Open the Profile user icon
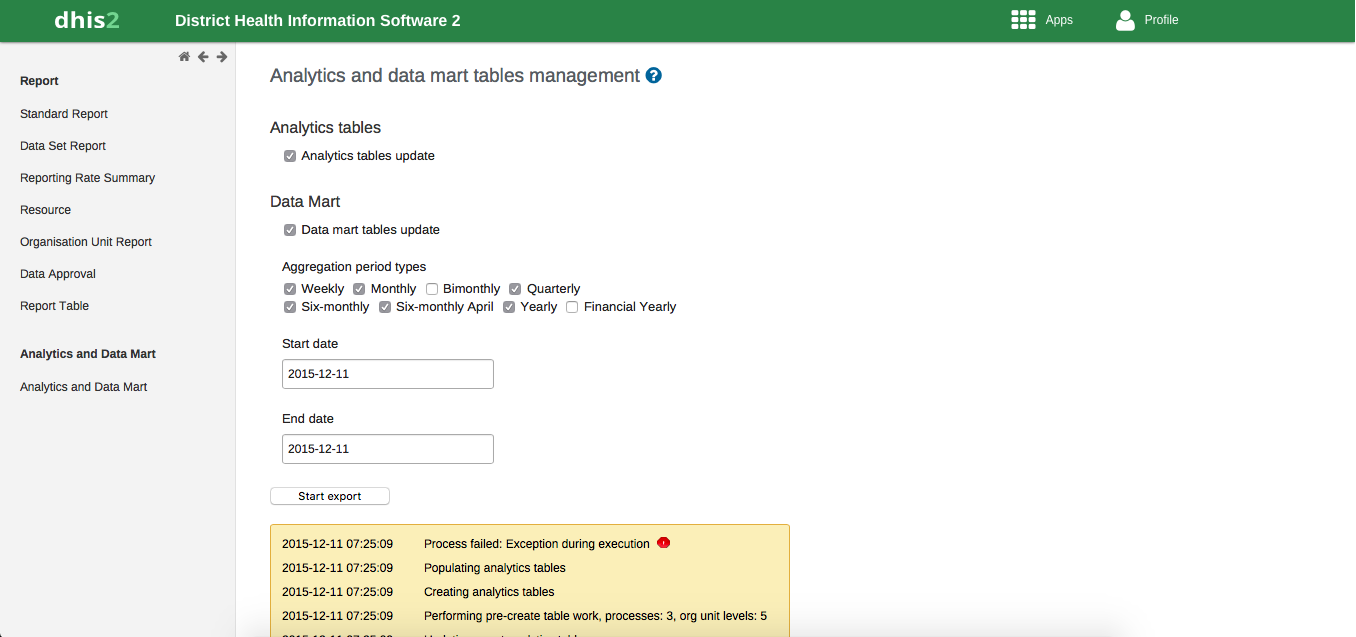1356x637 pixels. coord(1125,20)
